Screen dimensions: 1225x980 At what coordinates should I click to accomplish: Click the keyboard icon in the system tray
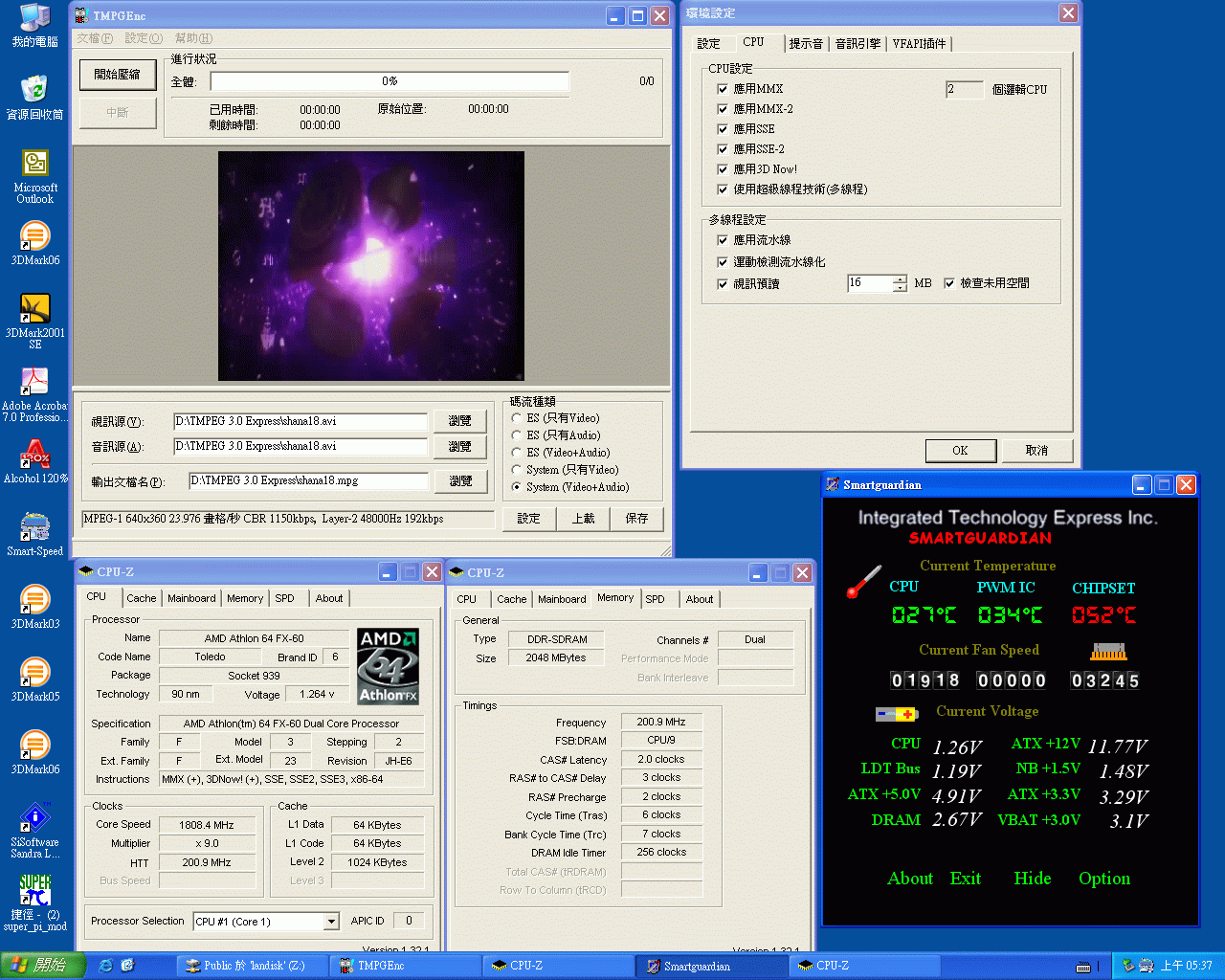click(x=1083, y=967)
